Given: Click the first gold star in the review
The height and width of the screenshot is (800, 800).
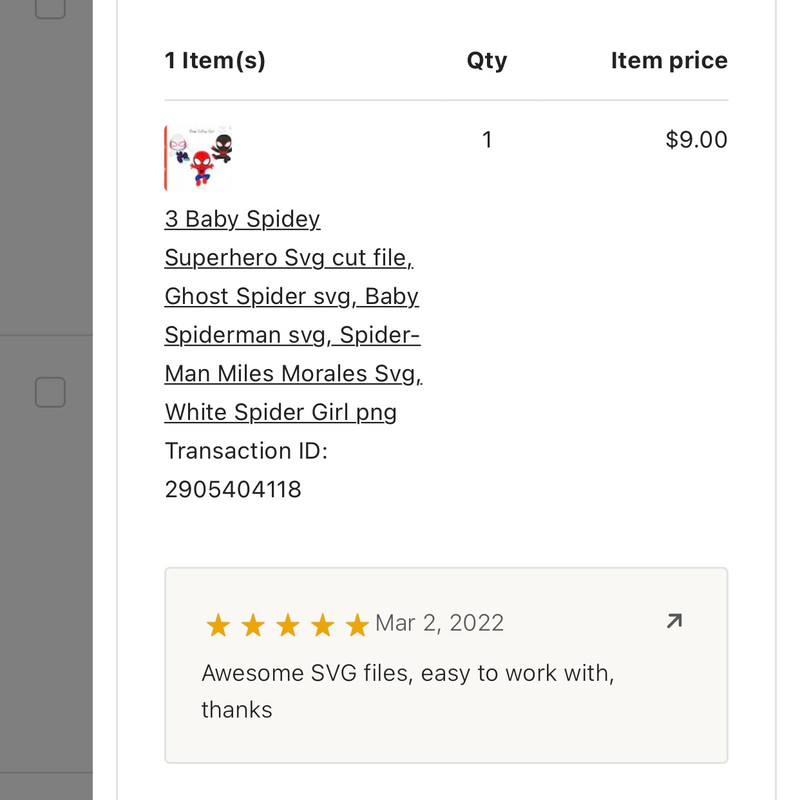Looking at the screenshot, I should [219, 625].
